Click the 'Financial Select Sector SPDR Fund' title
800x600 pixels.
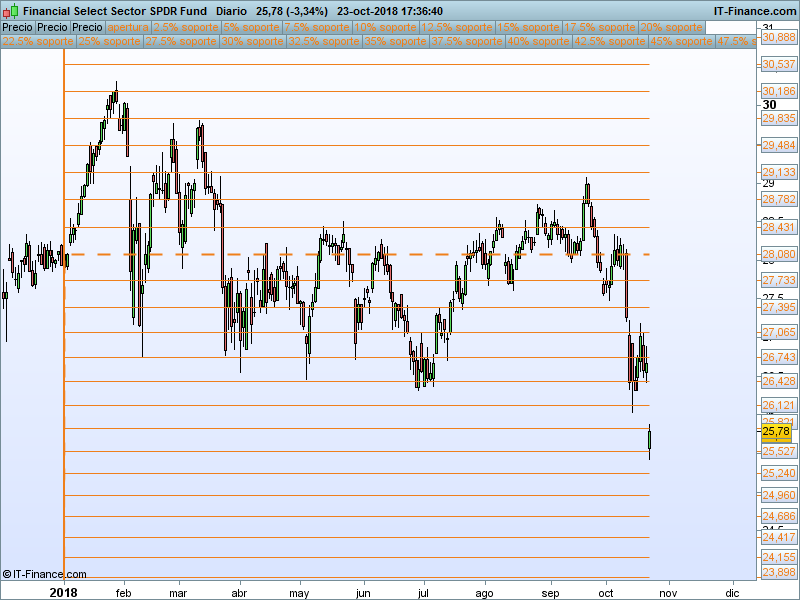tap(115, 11)
